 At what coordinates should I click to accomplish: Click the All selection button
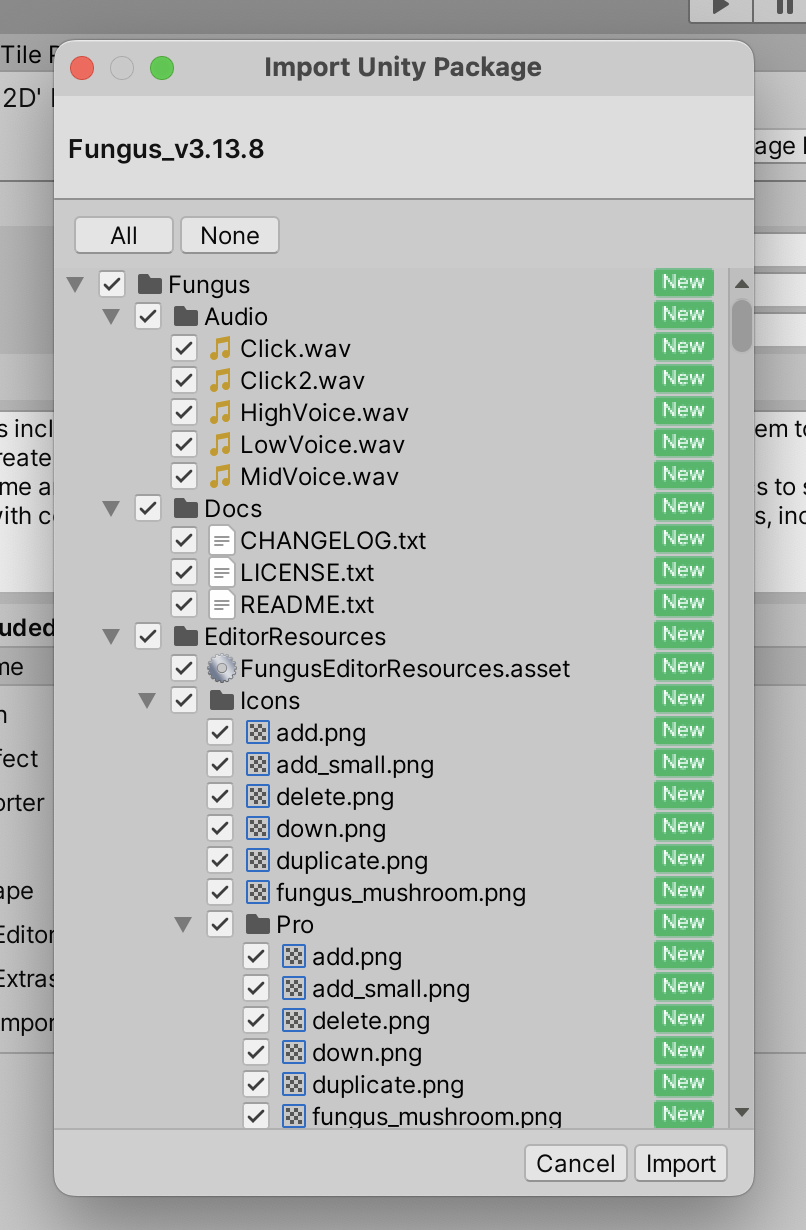click(x=124, y=236)
